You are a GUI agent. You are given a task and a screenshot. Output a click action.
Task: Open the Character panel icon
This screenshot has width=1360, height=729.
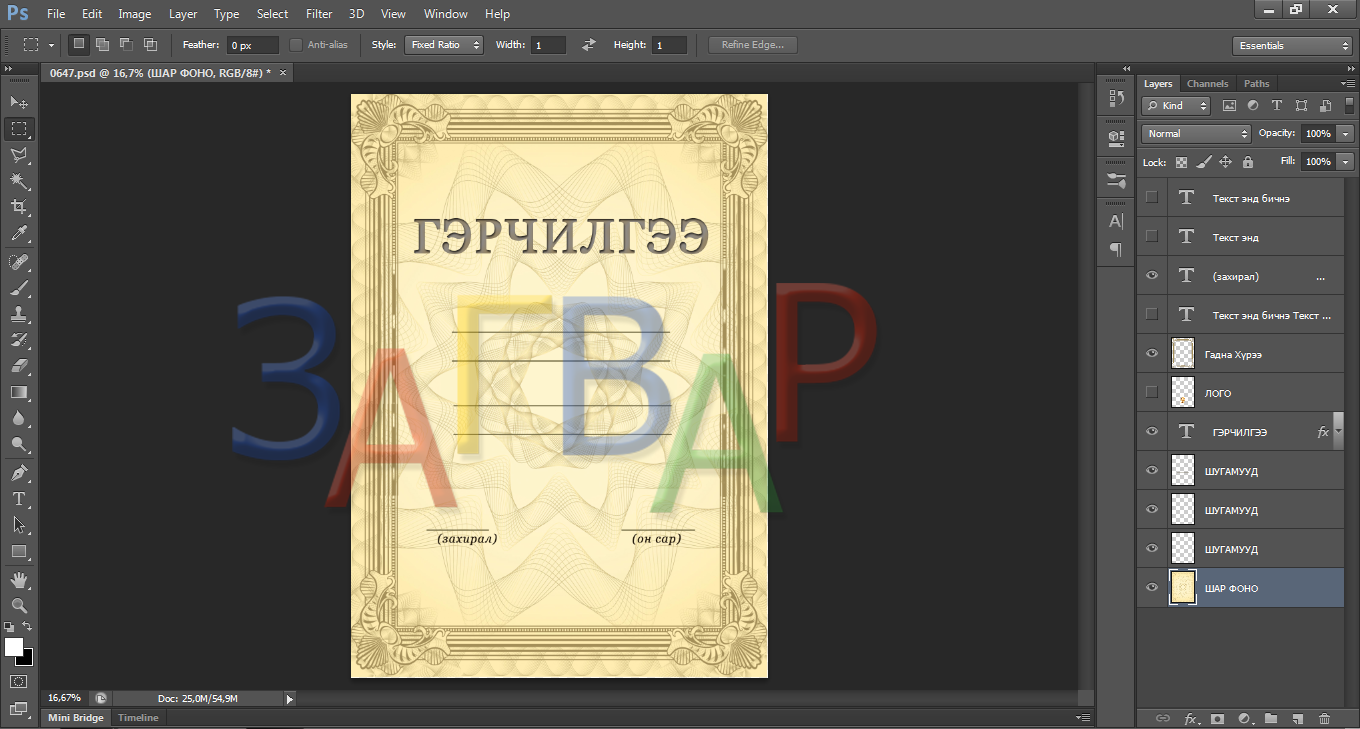pyautogui.click(x=1116, y=221)
